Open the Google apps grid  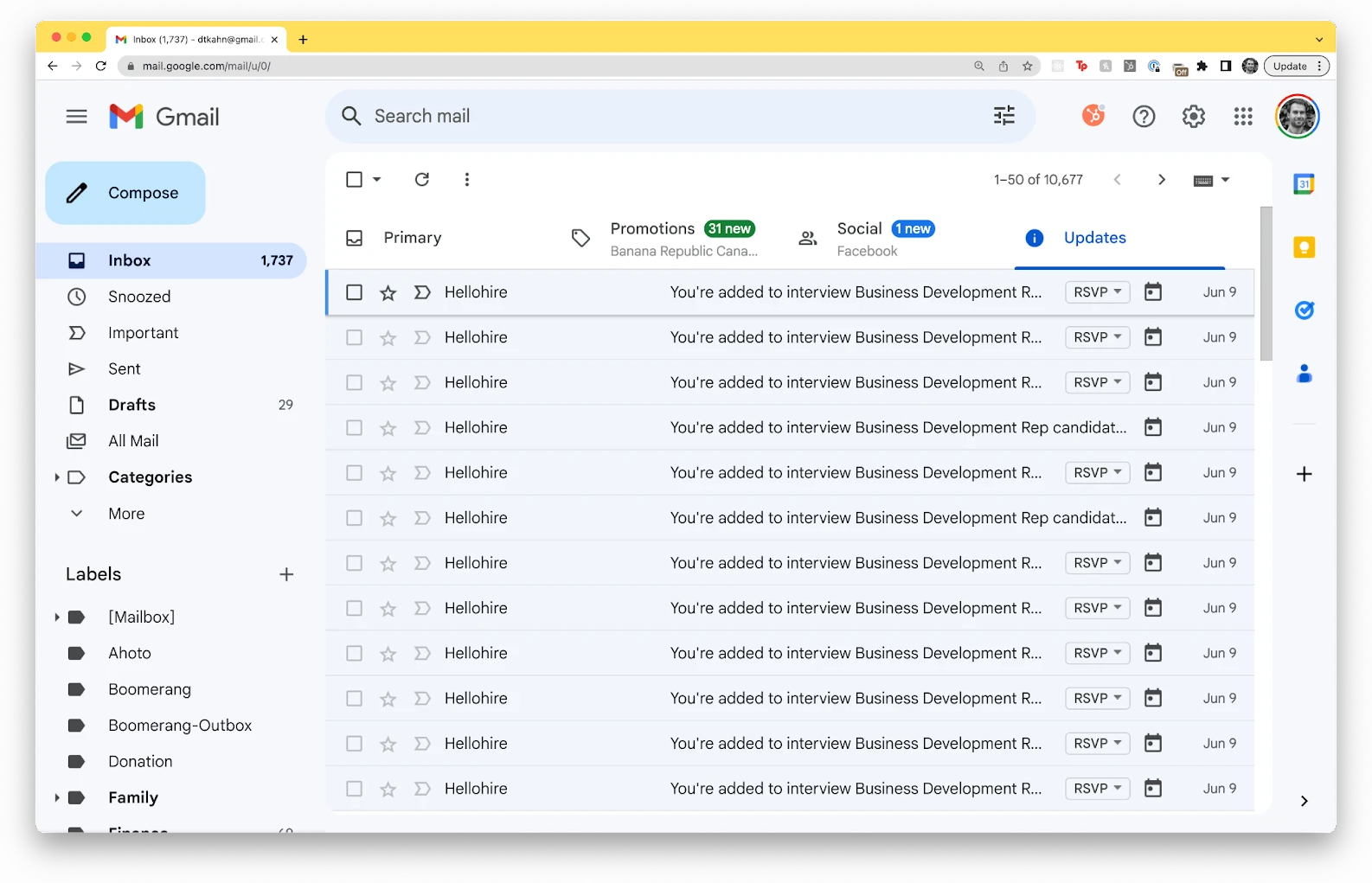pos(1243,116)
